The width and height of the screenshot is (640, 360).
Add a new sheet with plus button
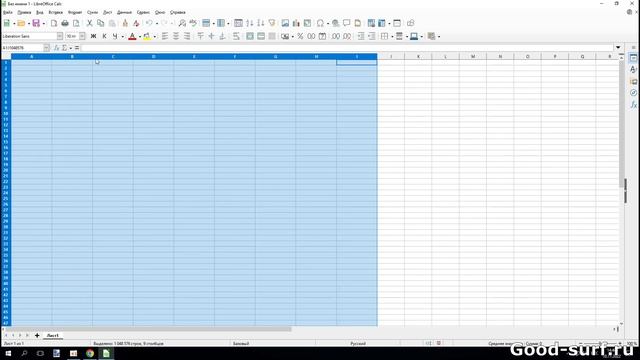click(37, 336)
